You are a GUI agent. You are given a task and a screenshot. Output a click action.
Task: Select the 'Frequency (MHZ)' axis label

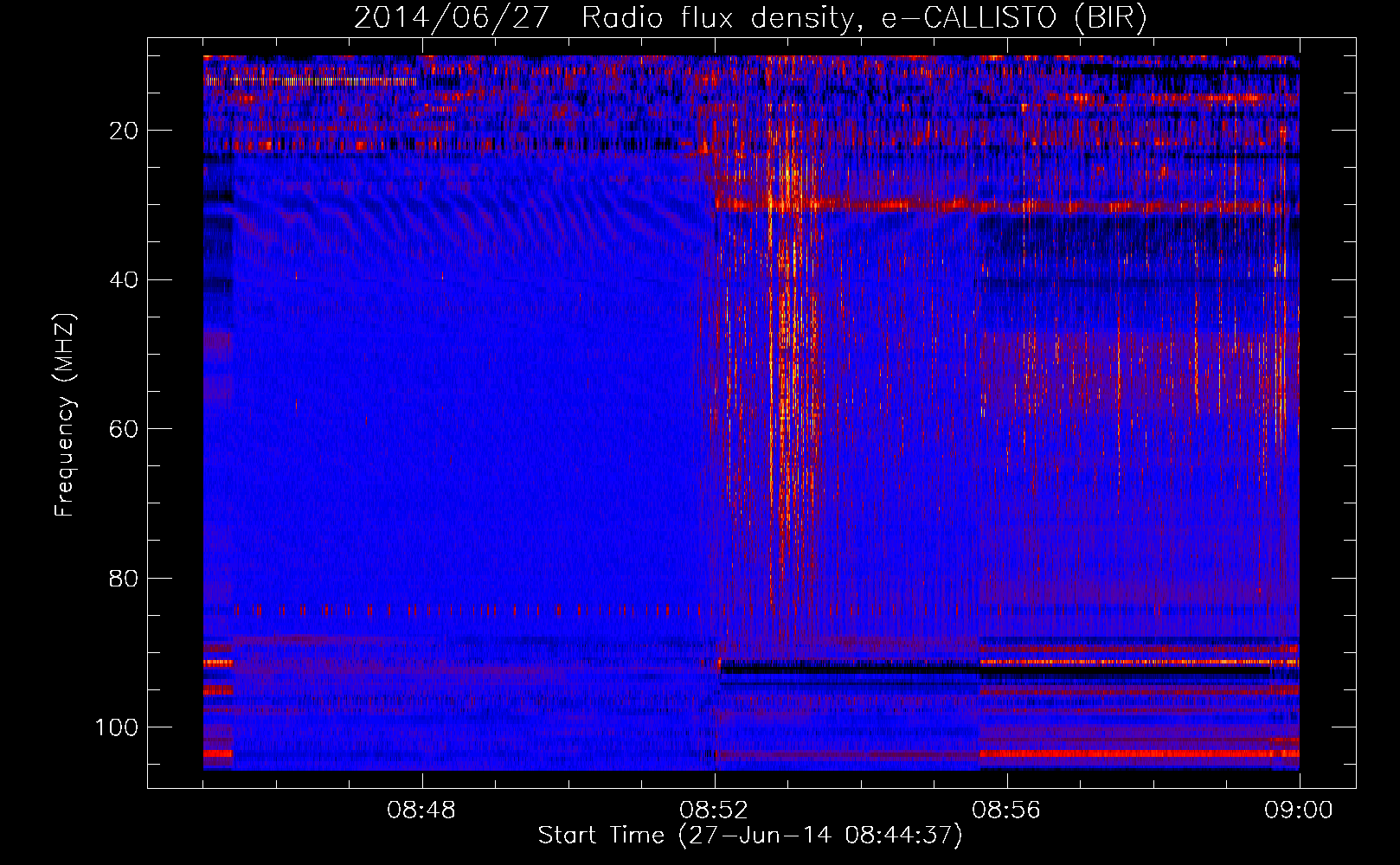point(65,414)
